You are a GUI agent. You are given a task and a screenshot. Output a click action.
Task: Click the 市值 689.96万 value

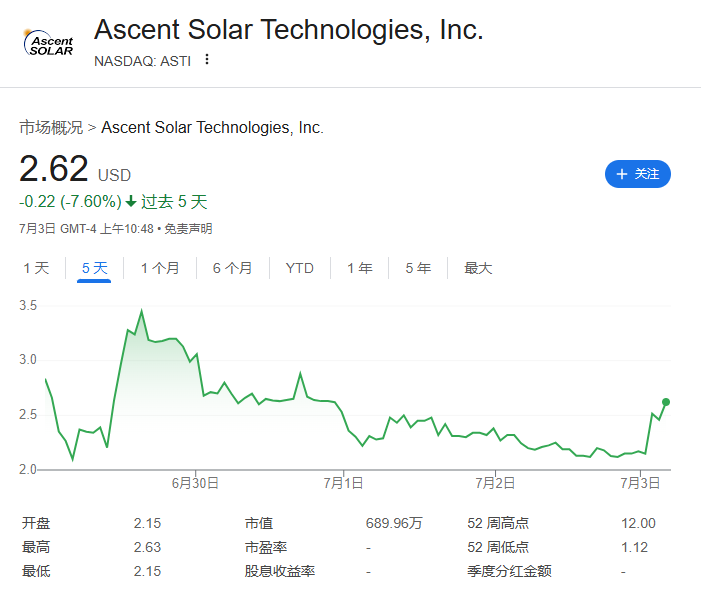click(394, 523)
